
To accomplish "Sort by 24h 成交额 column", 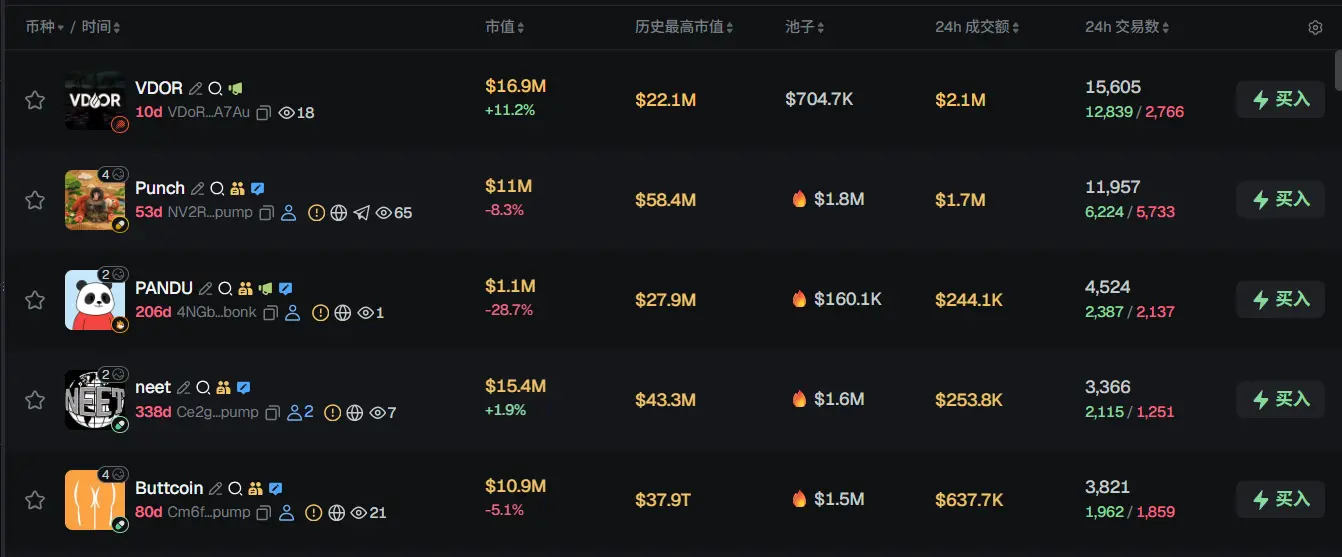I will 977,27.
